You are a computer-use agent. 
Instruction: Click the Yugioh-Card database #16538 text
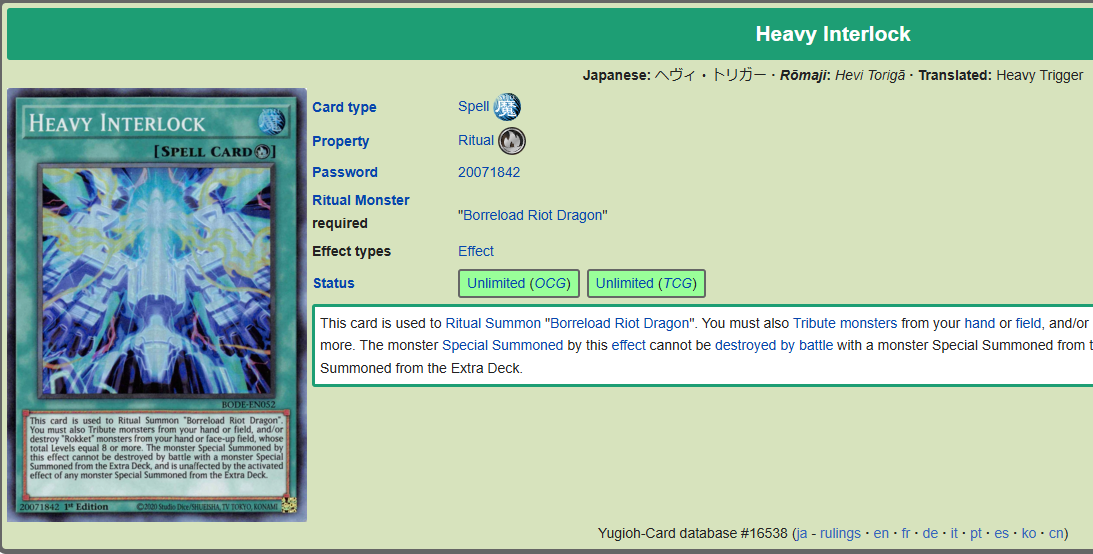(x=692, y=533)
